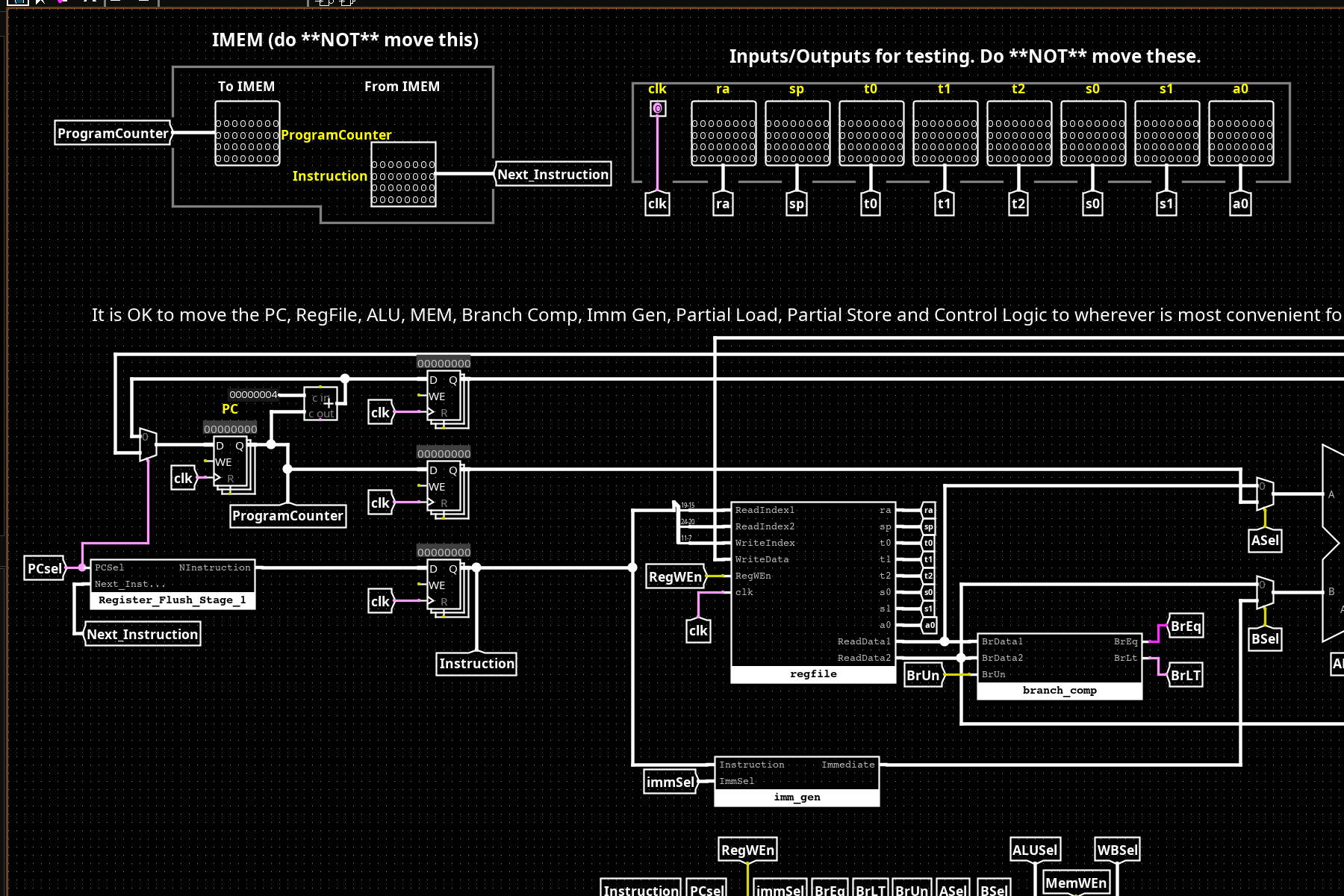
Task: Toggle the clk input pin
Action: click(657, 109)
